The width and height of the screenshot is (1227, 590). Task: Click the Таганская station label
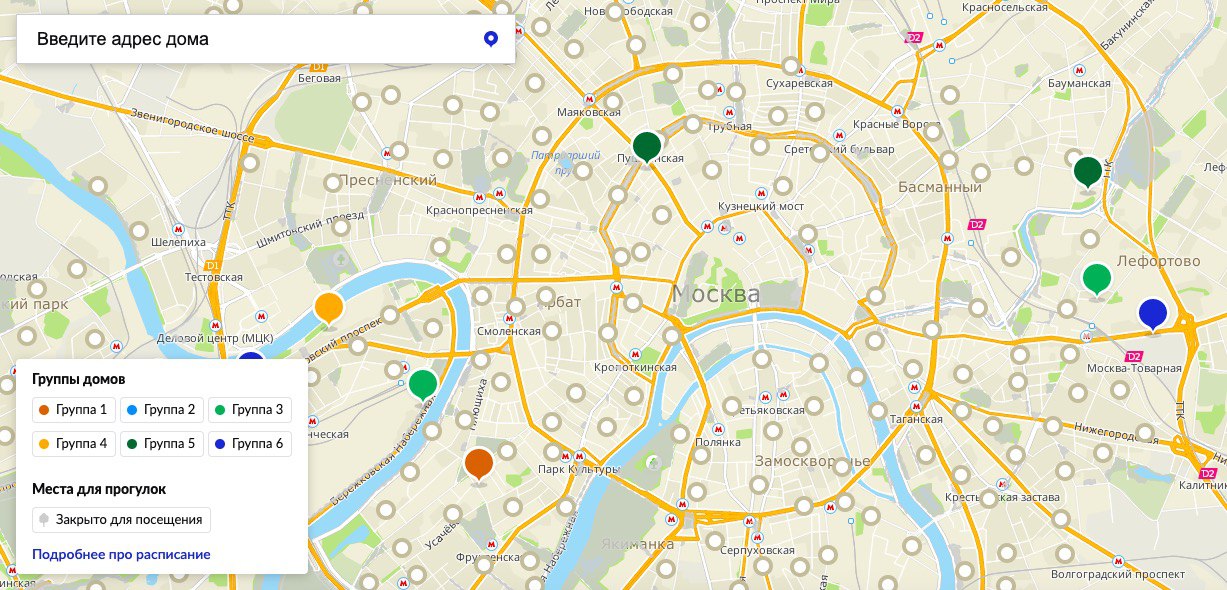pos(916,419)
